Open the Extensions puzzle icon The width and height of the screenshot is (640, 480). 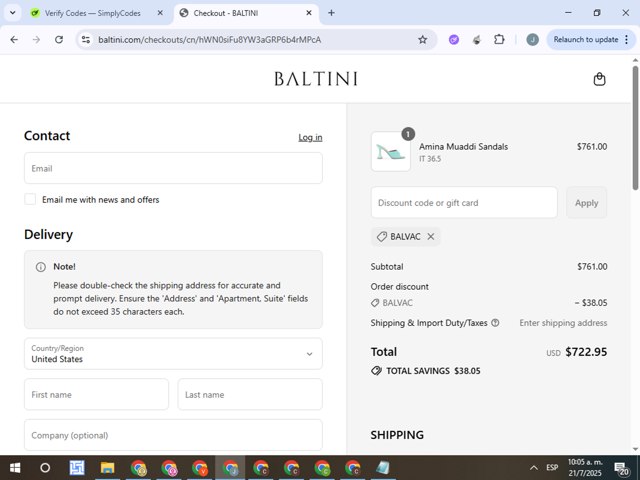point(499,40)
